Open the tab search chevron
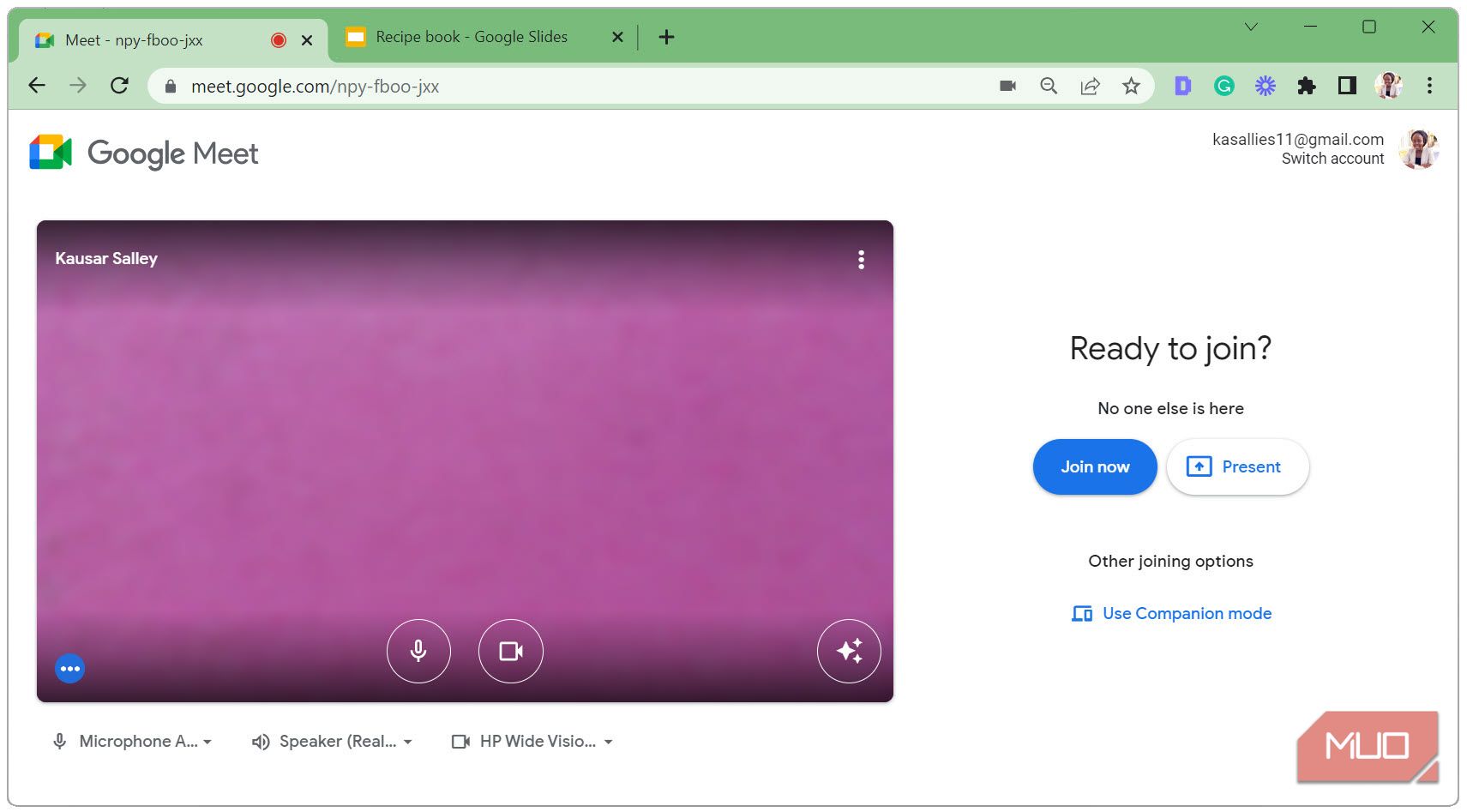 coord(1251,27)
